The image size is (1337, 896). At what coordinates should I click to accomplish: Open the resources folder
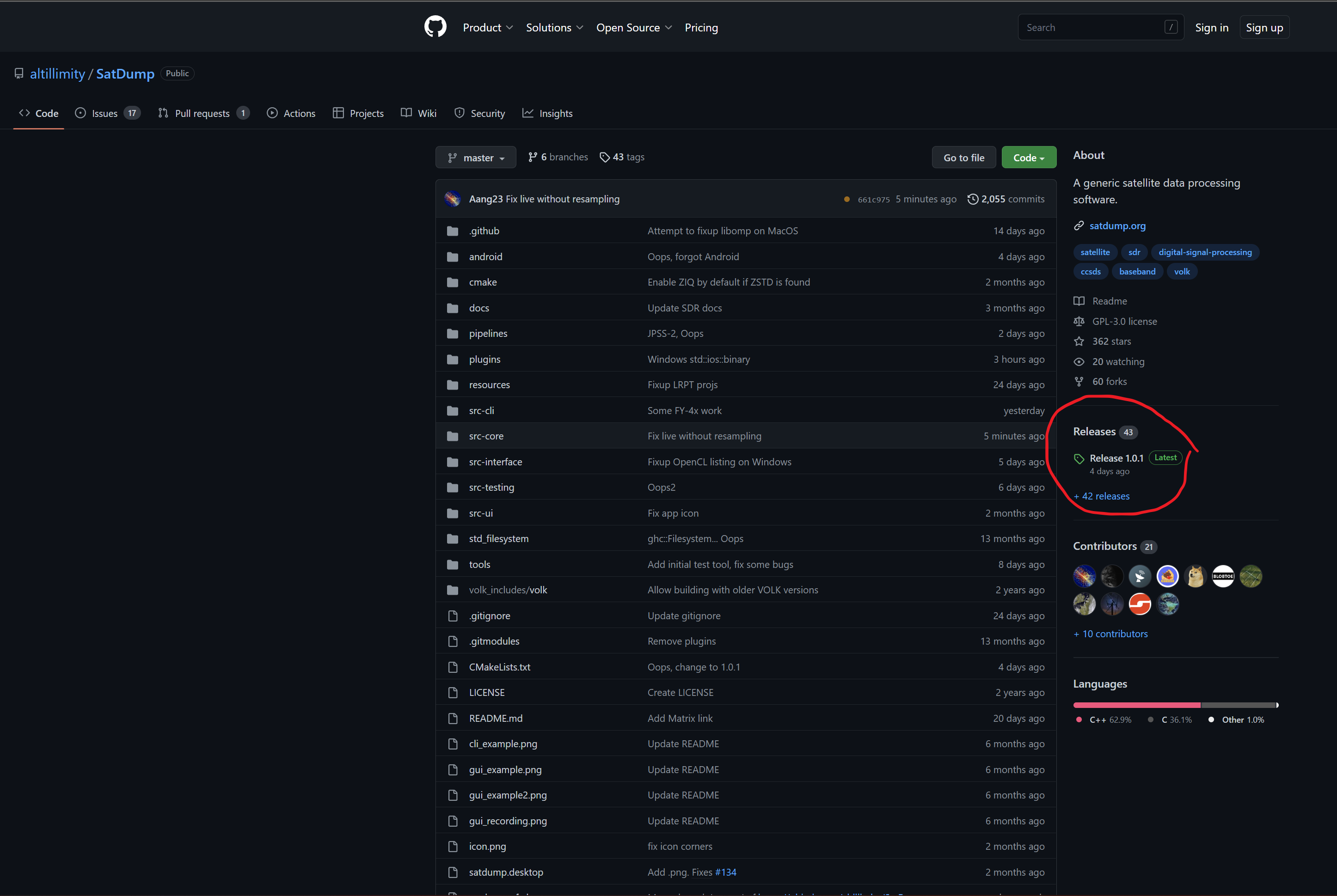[489, 385]
